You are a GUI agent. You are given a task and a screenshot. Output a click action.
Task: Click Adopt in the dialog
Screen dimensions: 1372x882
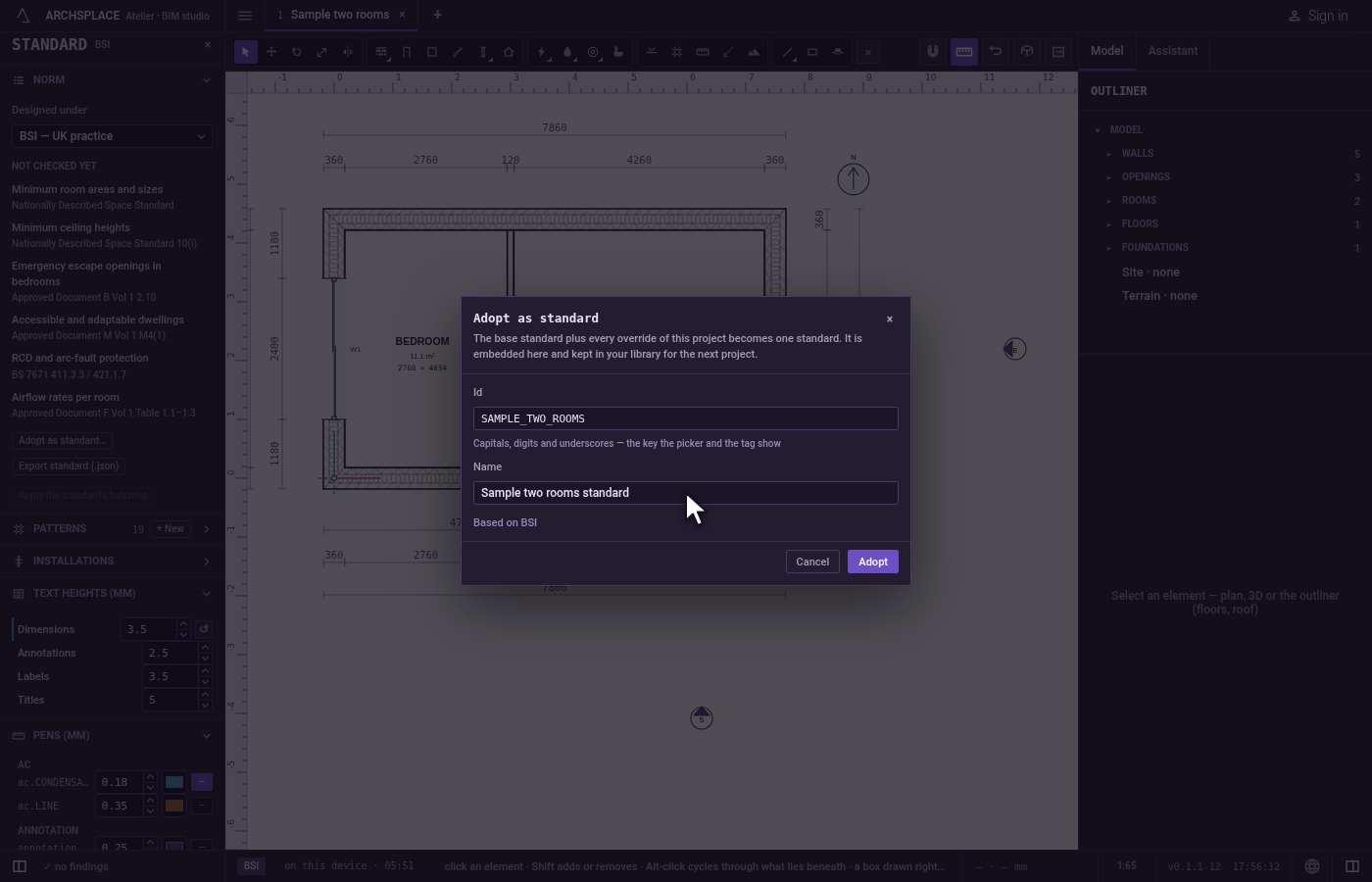click(x=873, y=562)
